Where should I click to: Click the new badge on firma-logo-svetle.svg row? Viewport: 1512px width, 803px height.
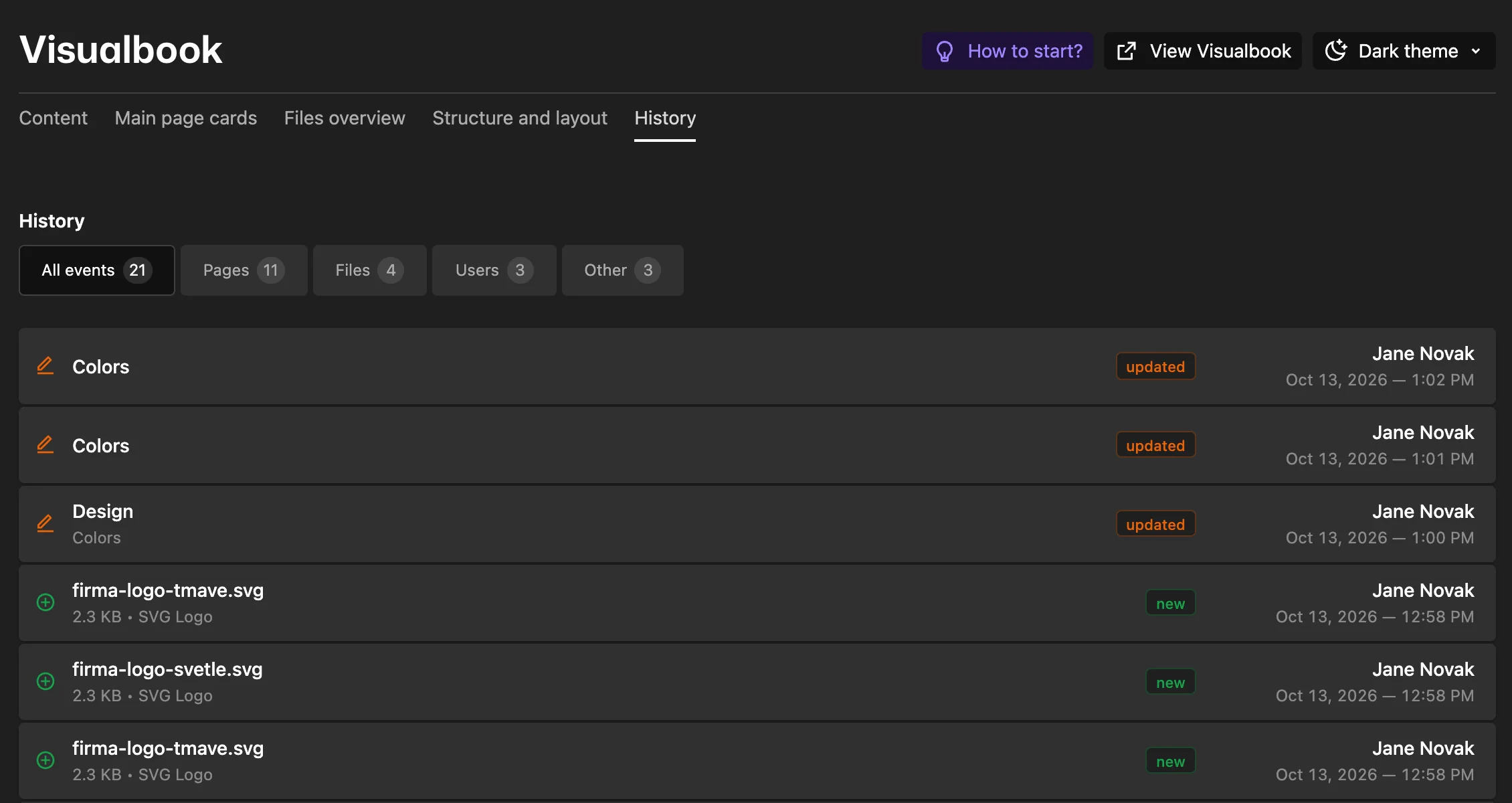pyautogui.click(x=1170, y=682)
